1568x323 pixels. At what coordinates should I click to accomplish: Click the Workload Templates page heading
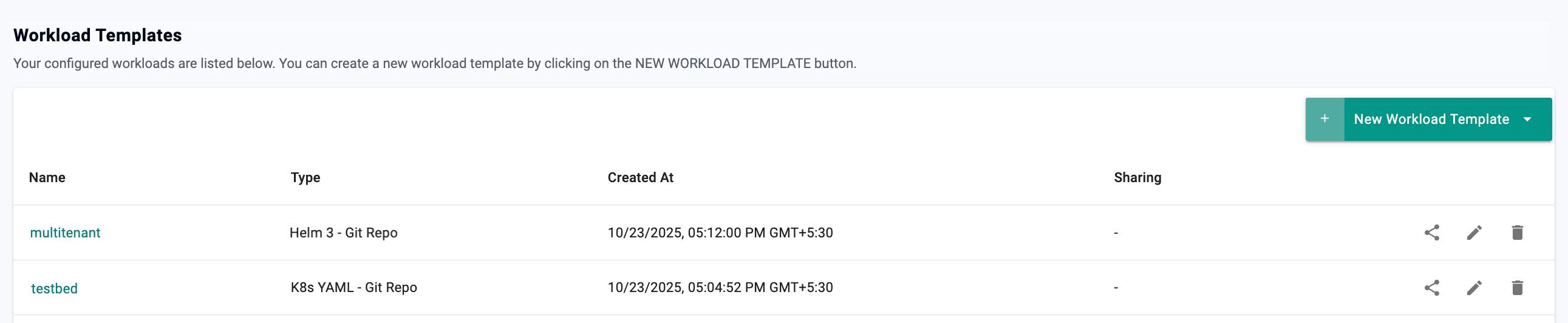pyautogui.click(x=97, y=35)
